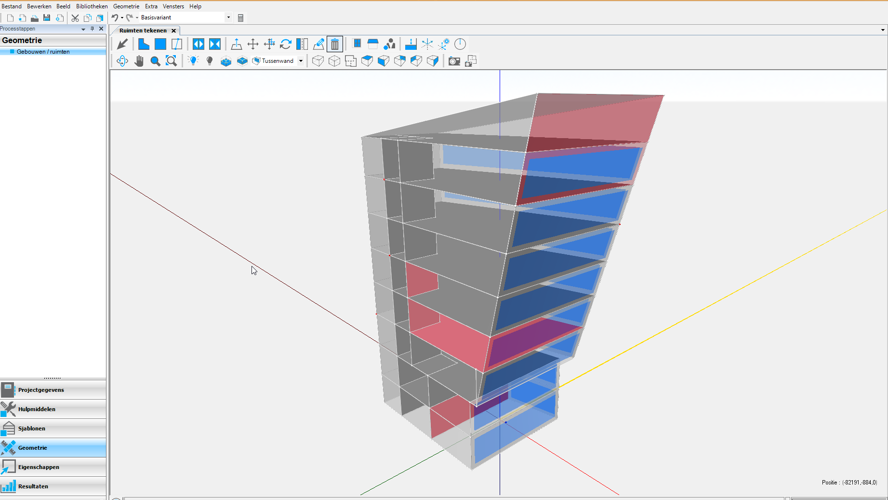The width and height of the screenshot is (888, 500).
Task: Click the camera snapshot icon
Action: [454, 61]
